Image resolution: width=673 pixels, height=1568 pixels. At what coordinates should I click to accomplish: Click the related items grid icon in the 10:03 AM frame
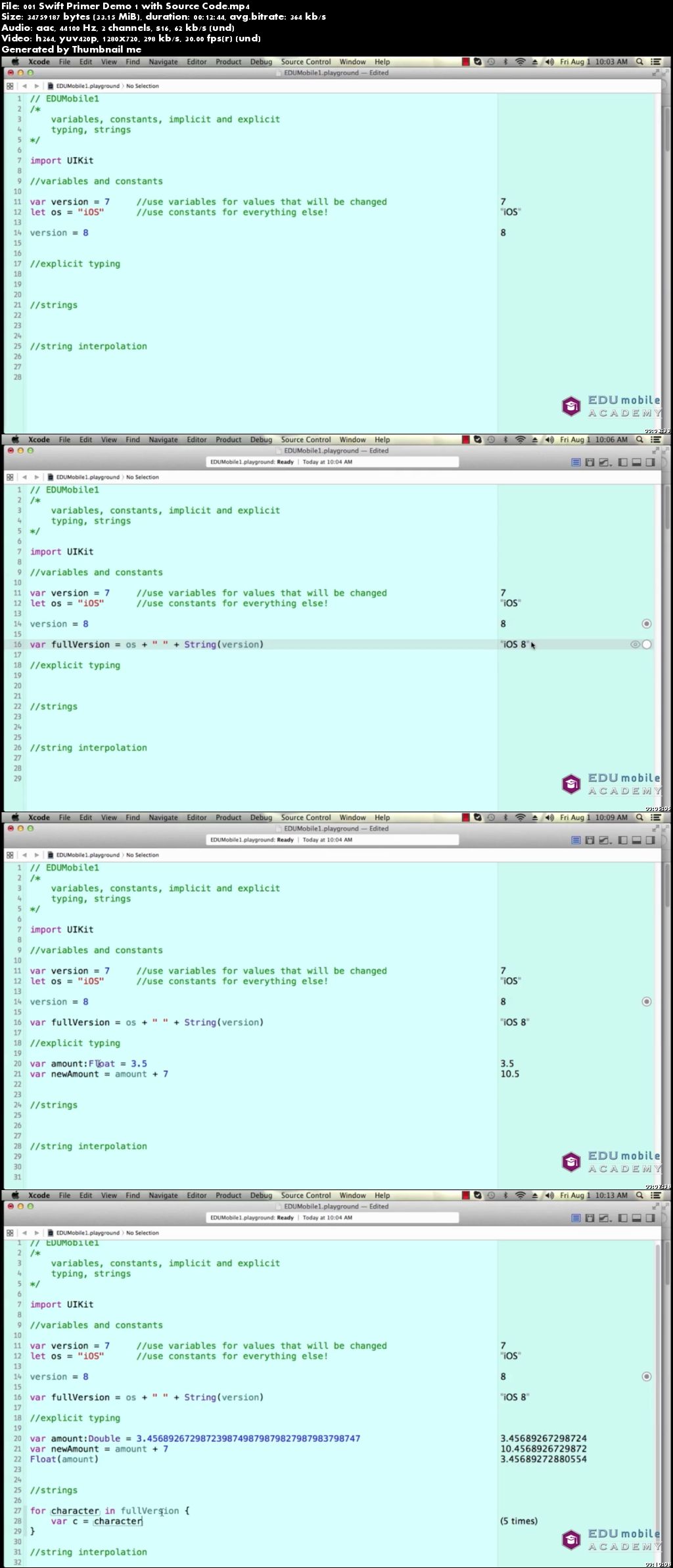point(10,86)
